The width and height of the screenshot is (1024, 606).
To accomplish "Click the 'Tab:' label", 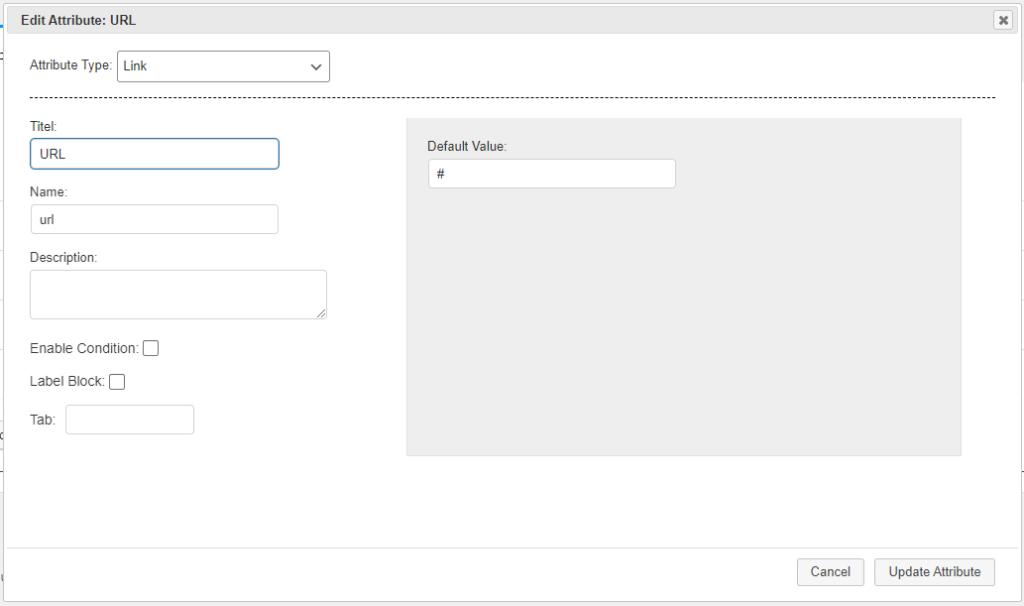I will click(x=42, y=420).
